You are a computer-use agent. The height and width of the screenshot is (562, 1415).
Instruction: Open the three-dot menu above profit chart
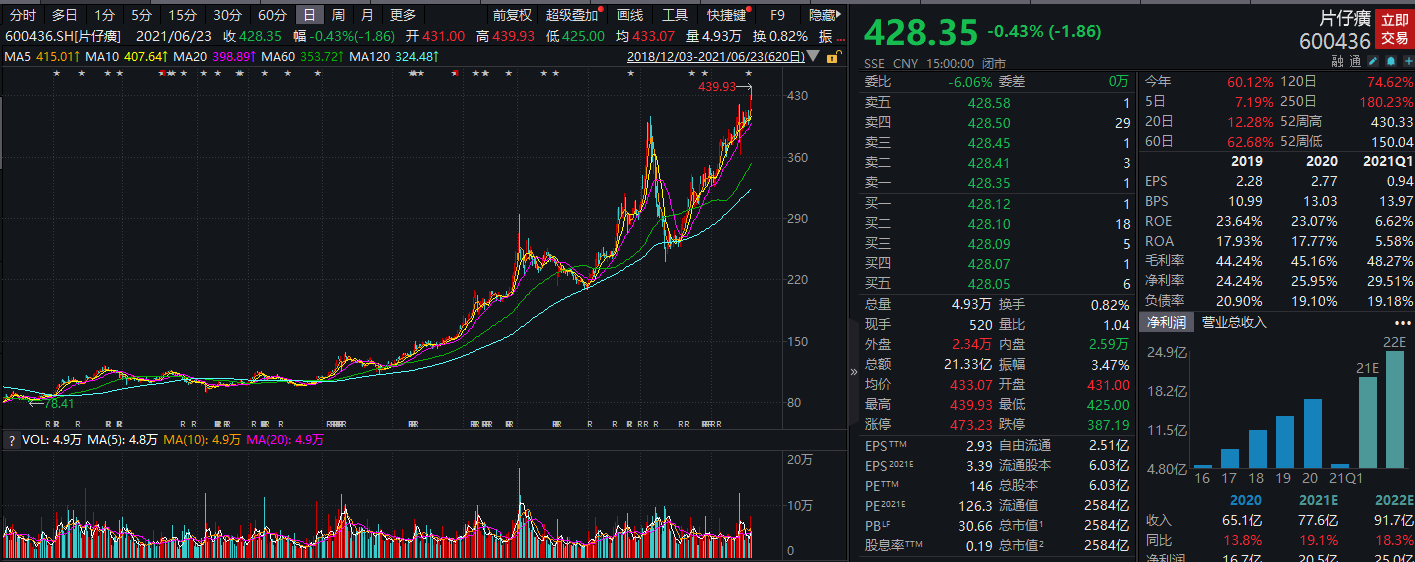pyautogui.click(x=1402, y=323)
